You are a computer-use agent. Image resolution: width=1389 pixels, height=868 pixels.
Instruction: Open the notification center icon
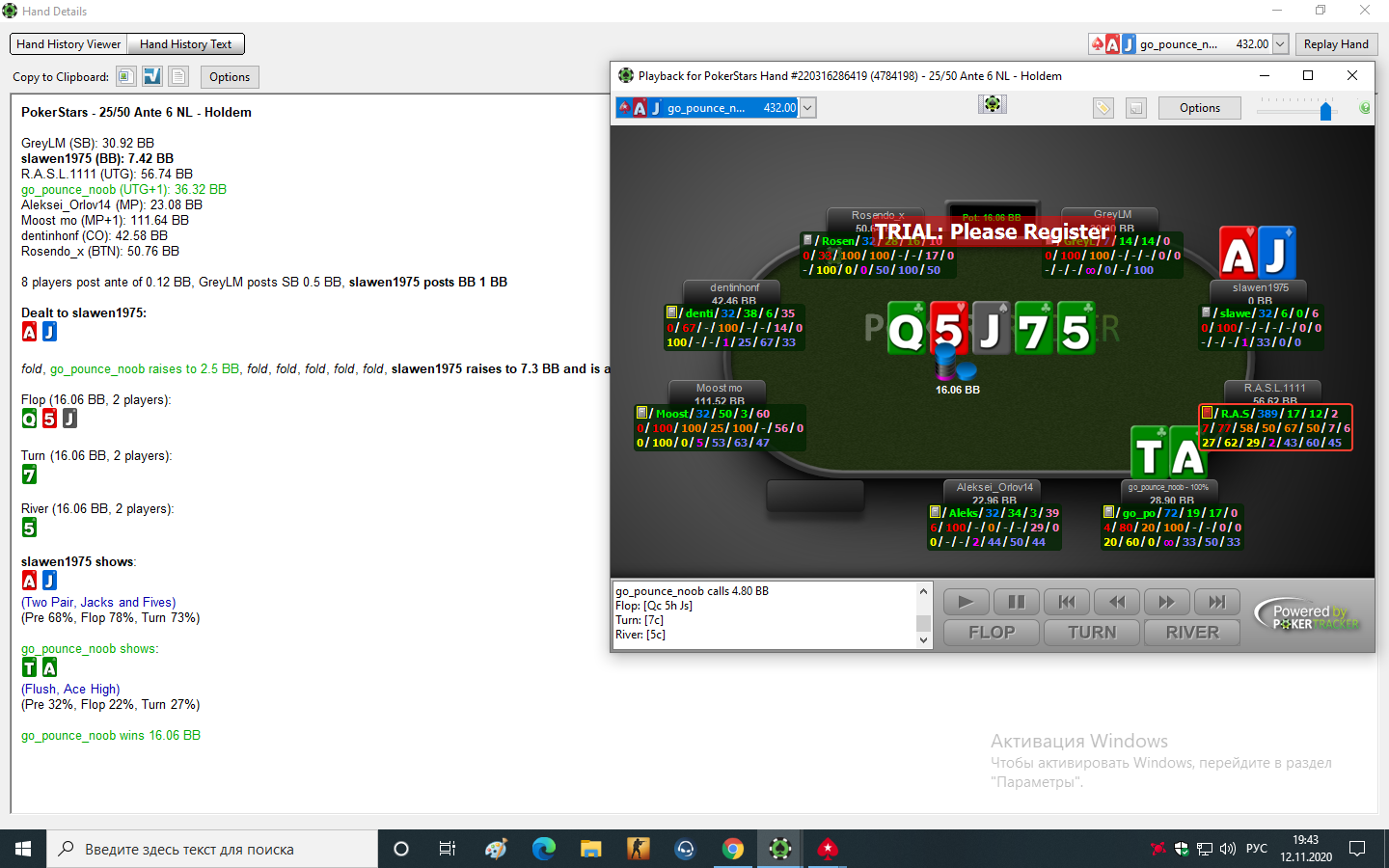(1357, 849)
